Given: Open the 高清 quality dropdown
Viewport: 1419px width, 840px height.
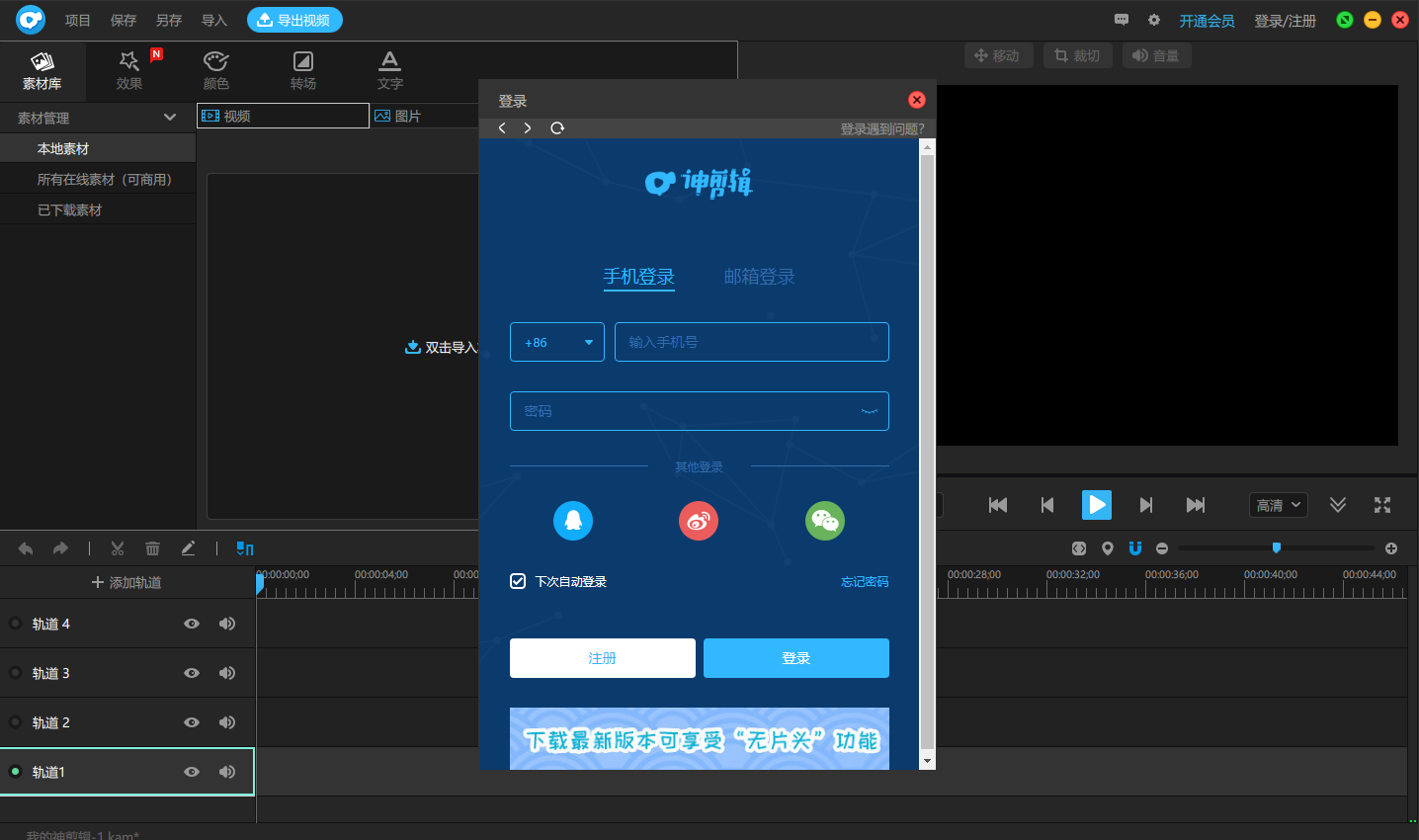Looking at the screenshot, I should pos(1279,505).
